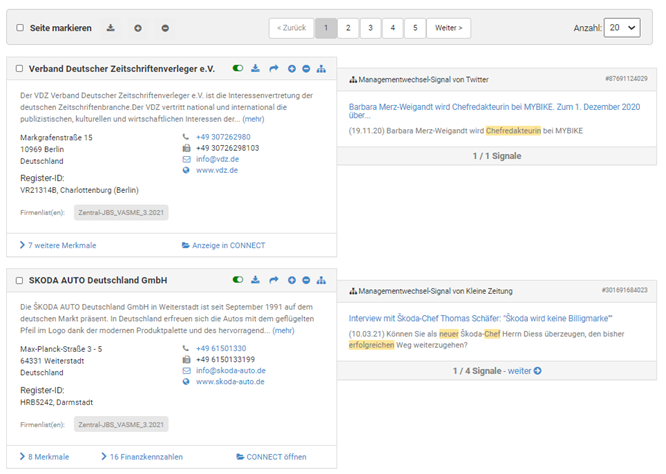
Task: Open the Anzahl 20 dropdown
Action: [x=622, y=28]
